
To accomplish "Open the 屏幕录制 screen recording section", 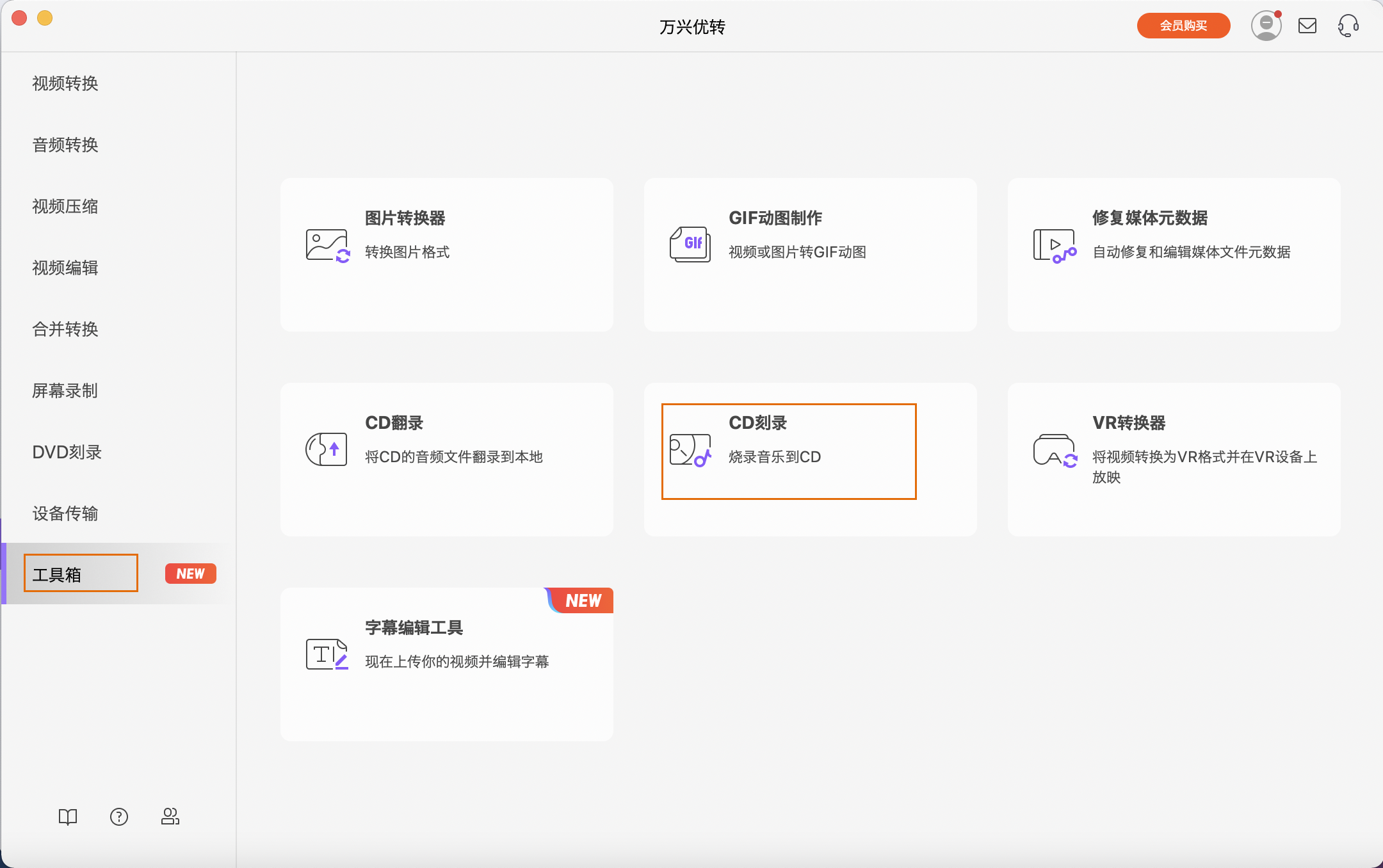I will 64,390.
